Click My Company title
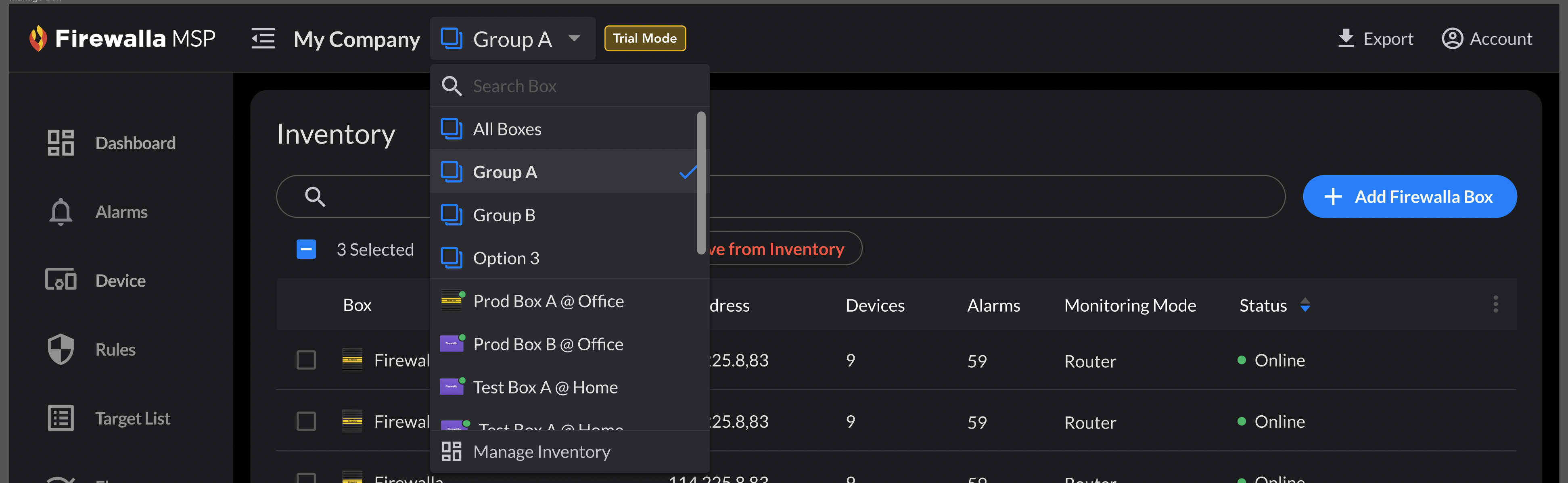The width and height of the screenshot is (1568, 483). (x=357, y=39)
